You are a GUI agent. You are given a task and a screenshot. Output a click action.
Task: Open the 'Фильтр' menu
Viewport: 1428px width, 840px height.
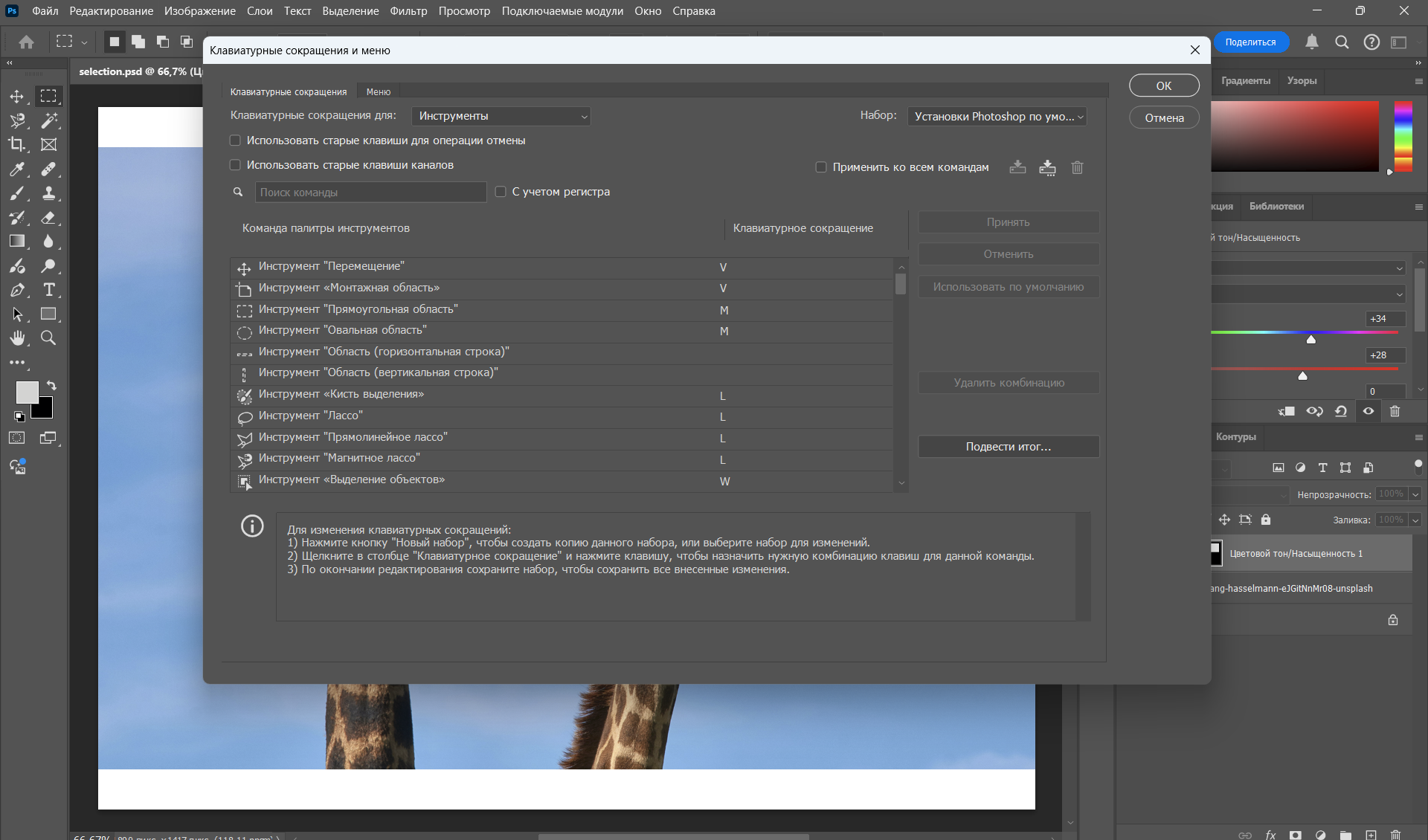click(x=408, y=11)
